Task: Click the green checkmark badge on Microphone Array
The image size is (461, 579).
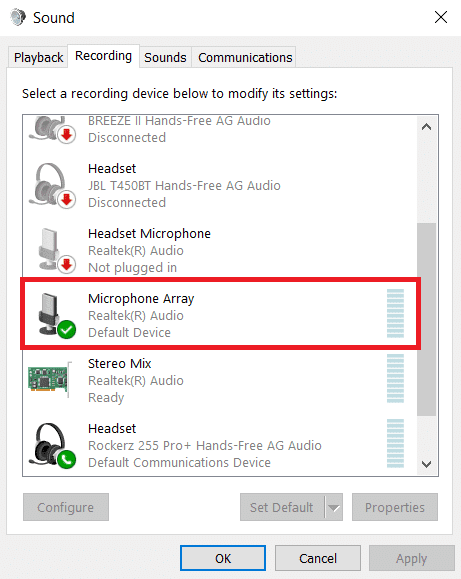Action: click(x=66, y=329)
